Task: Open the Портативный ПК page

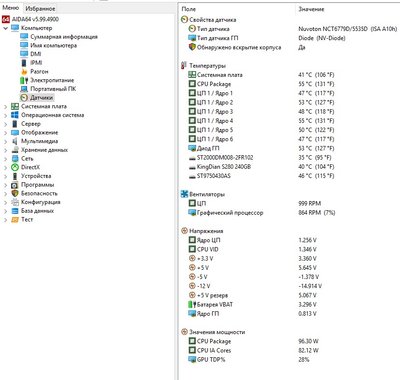Action: click(53, 89)
